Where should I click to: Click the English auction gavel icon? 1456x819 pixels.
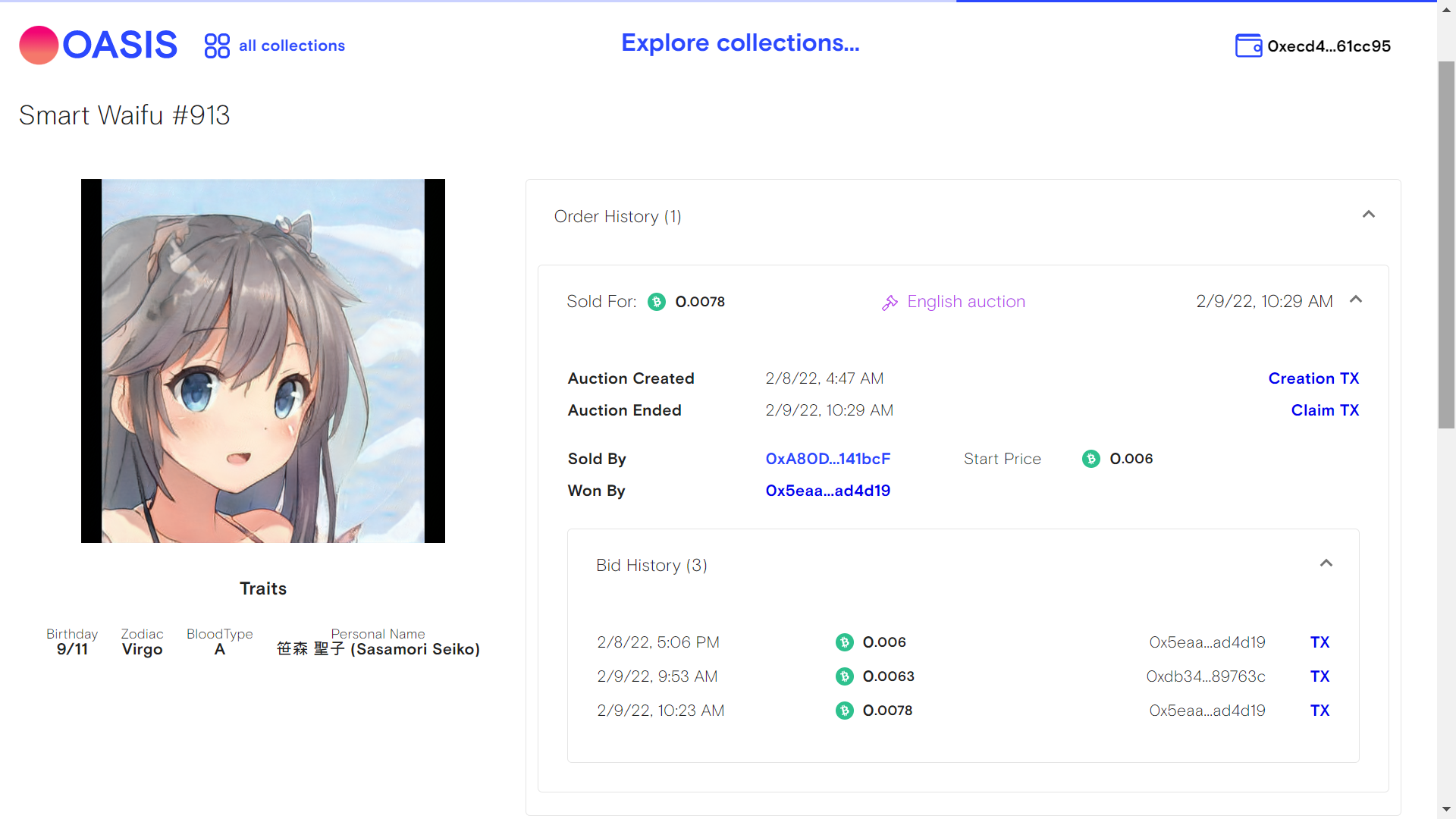[890, 303]
